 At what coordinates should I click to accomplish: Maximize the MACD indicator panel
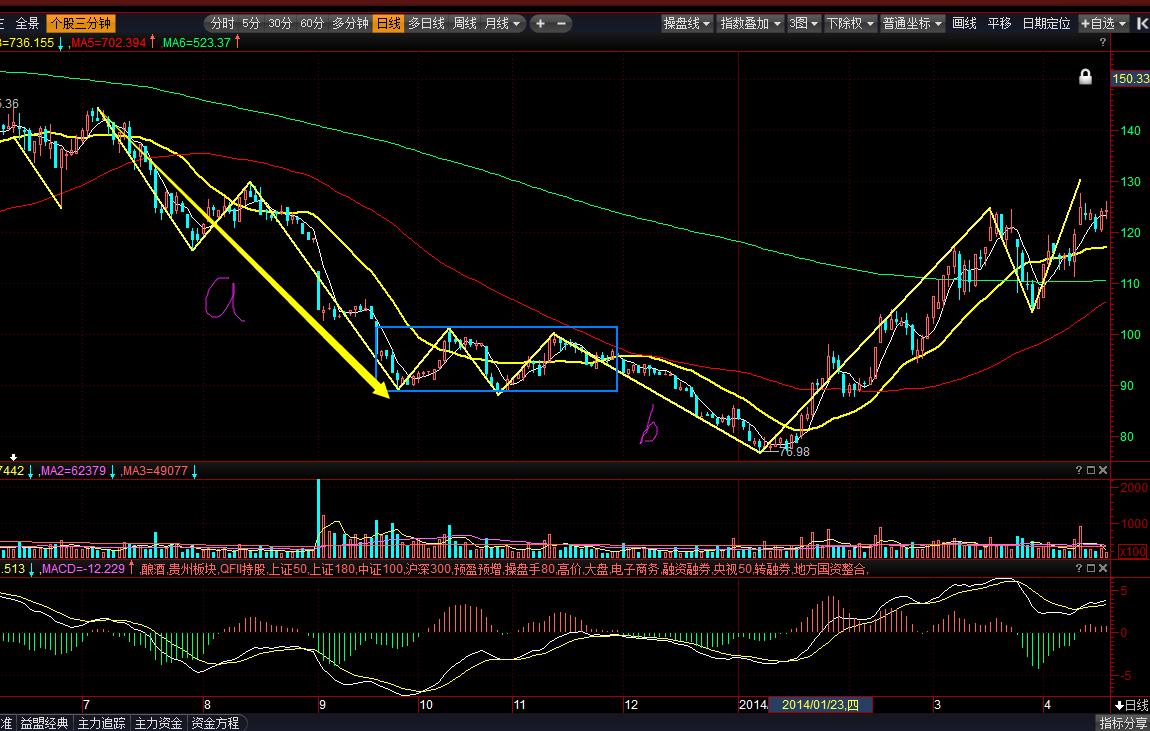point(1091,568)
